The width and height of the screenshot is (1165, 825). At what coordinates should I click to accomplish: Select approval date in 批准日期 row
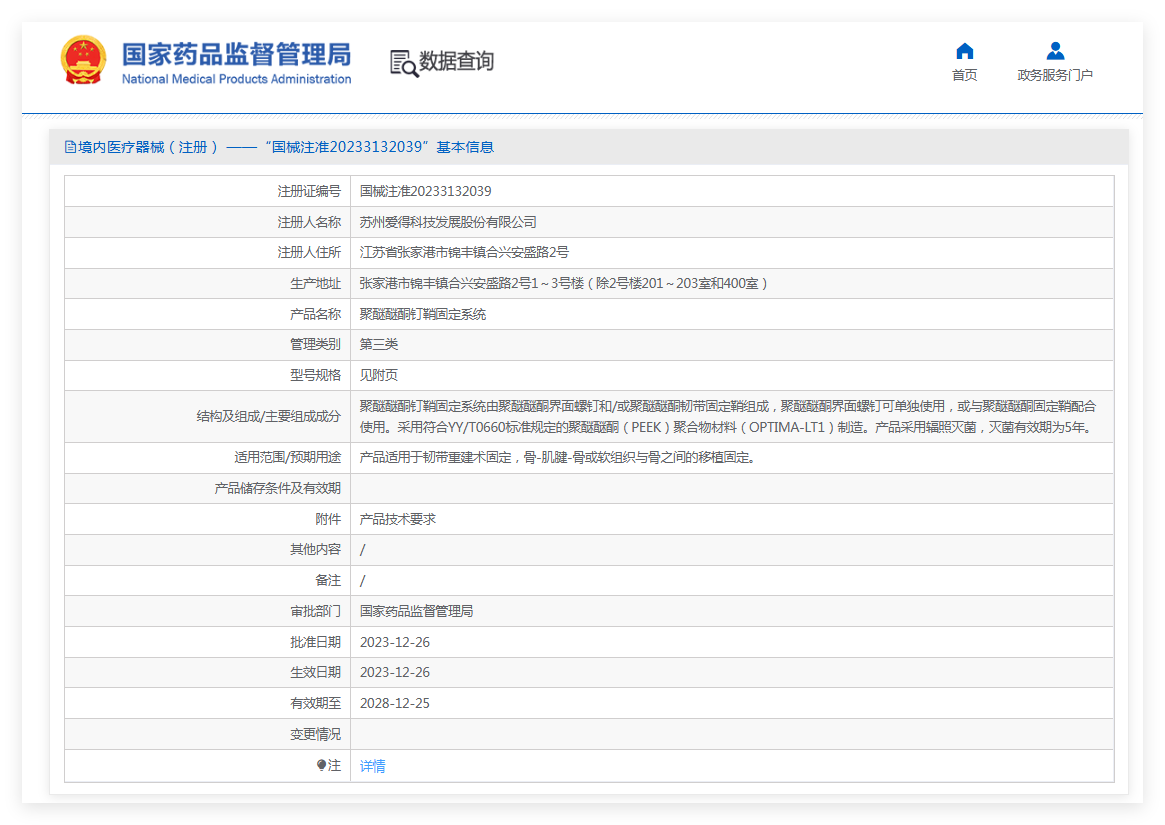coord(395,642)
